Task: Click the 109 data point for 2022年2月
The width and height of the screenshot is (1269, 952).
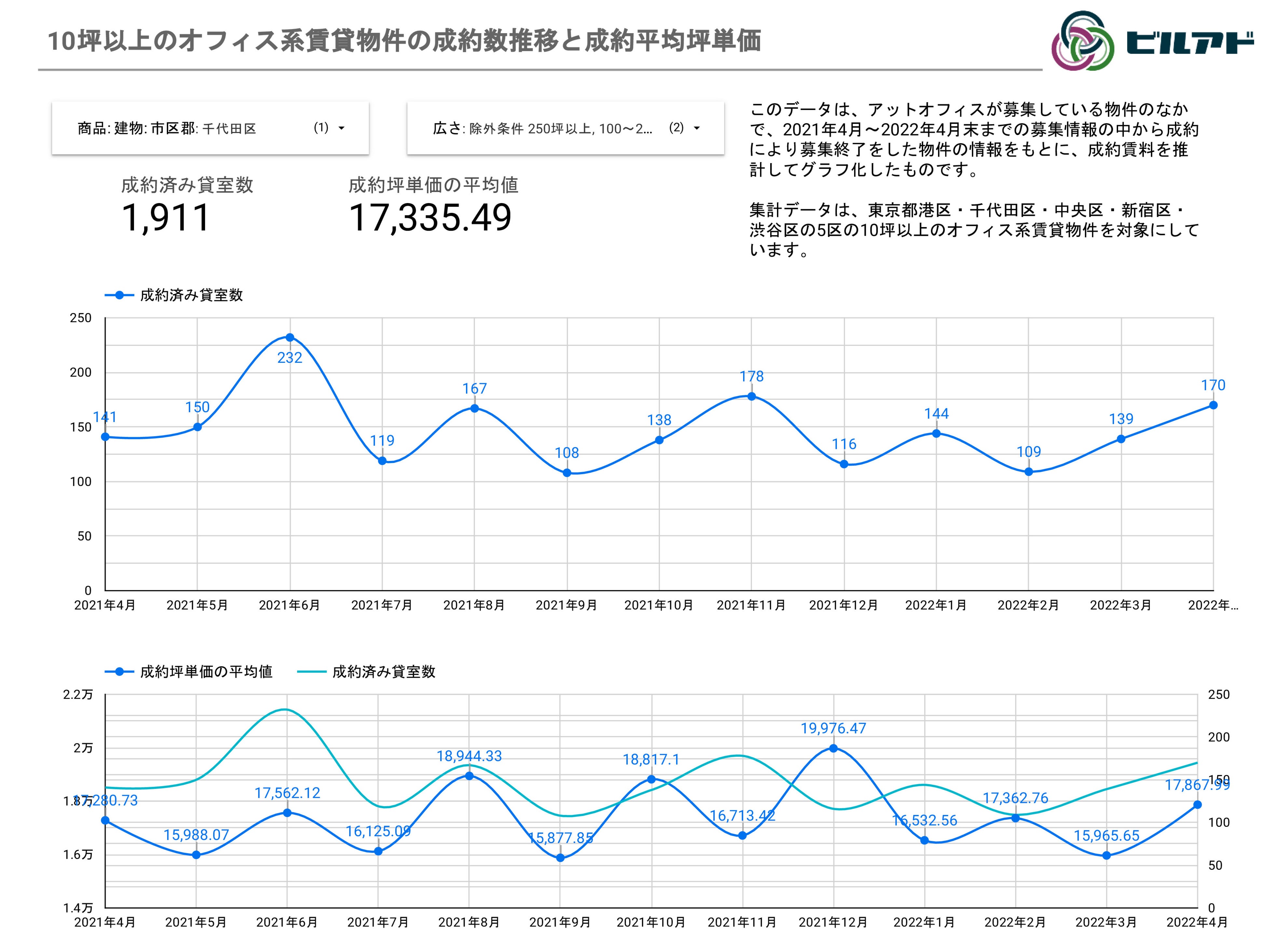Action: (x=1029, y=472)
